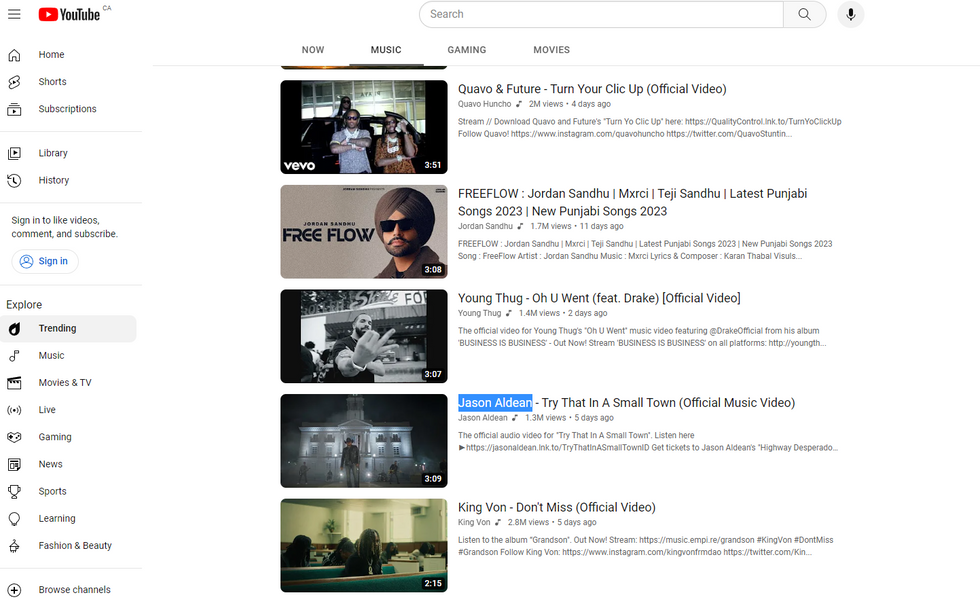Click the Music note icon under Explore
This screenshot has height=602, width=980.
pyautogui.click(x=14, y=356)
